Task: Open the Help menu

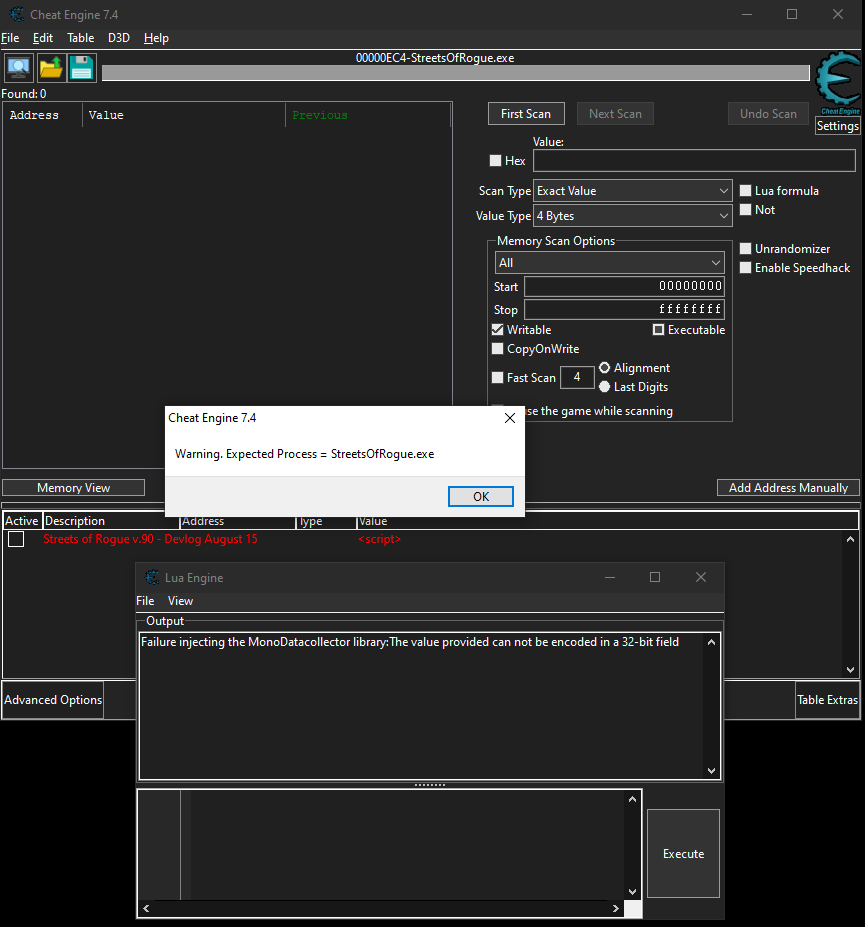Action: (x=156, y=38)
